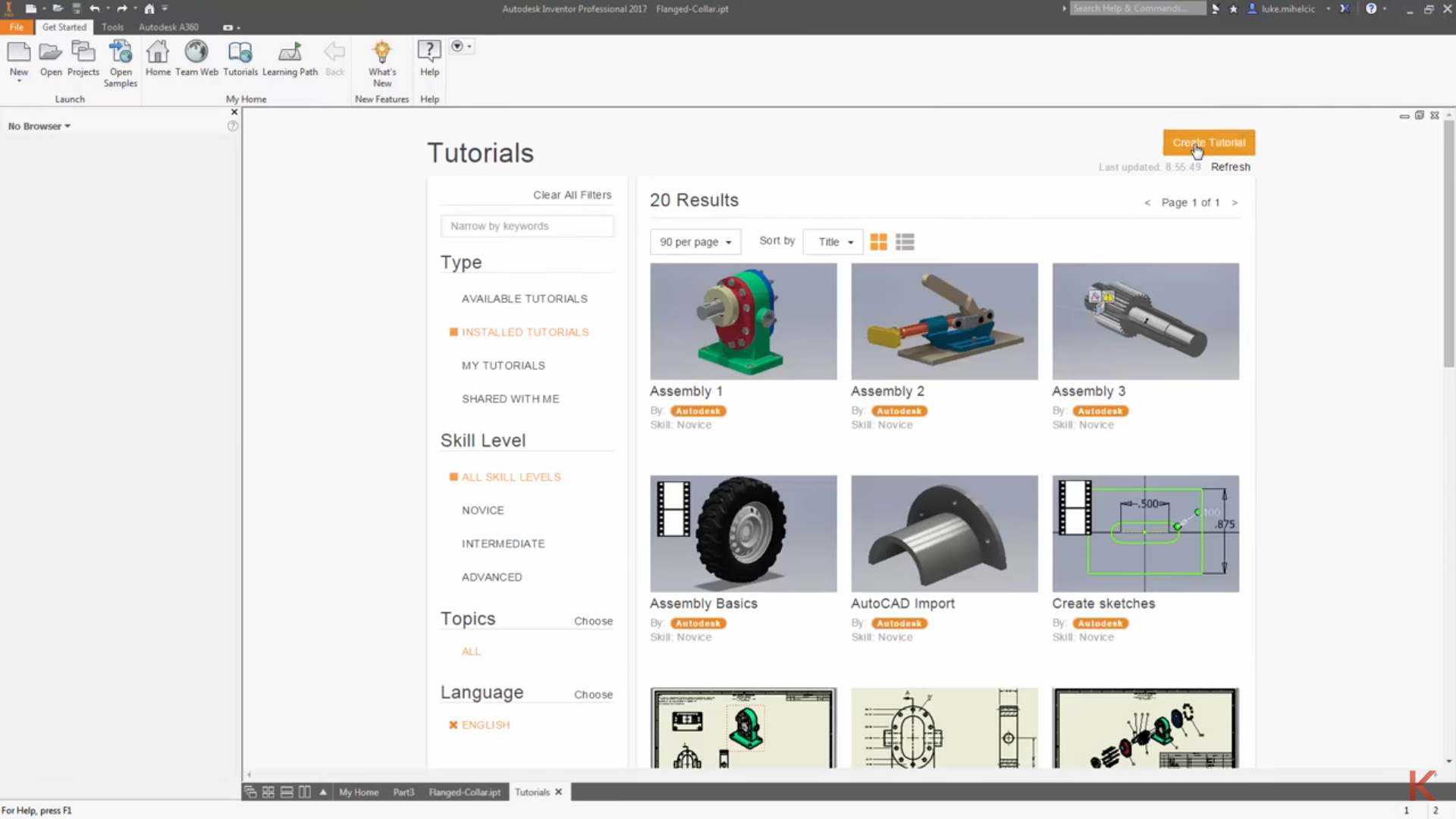Click the Tile vertically icon
The height and width of the screenshot is (819, 1456).
tap(305, 792)
